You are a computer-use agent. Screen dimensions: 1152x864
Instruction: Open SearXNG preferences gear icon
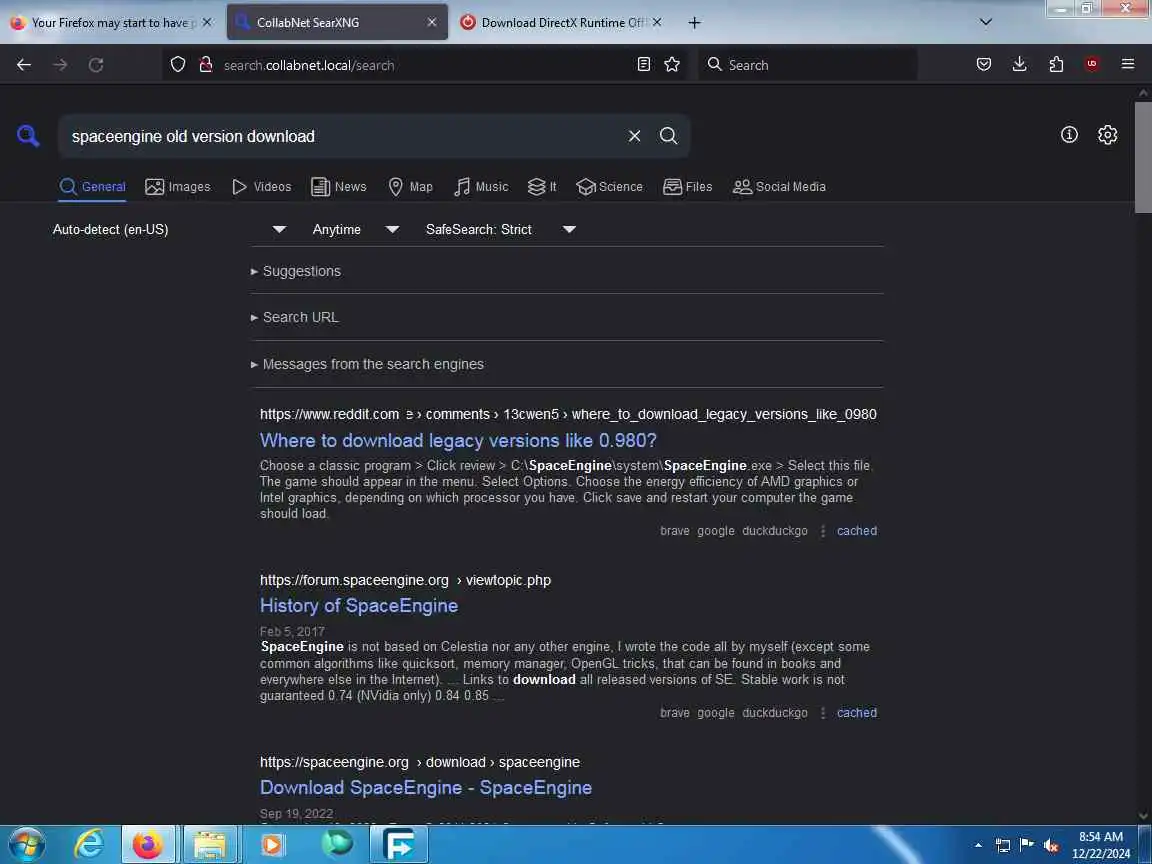pos(1107,134)
